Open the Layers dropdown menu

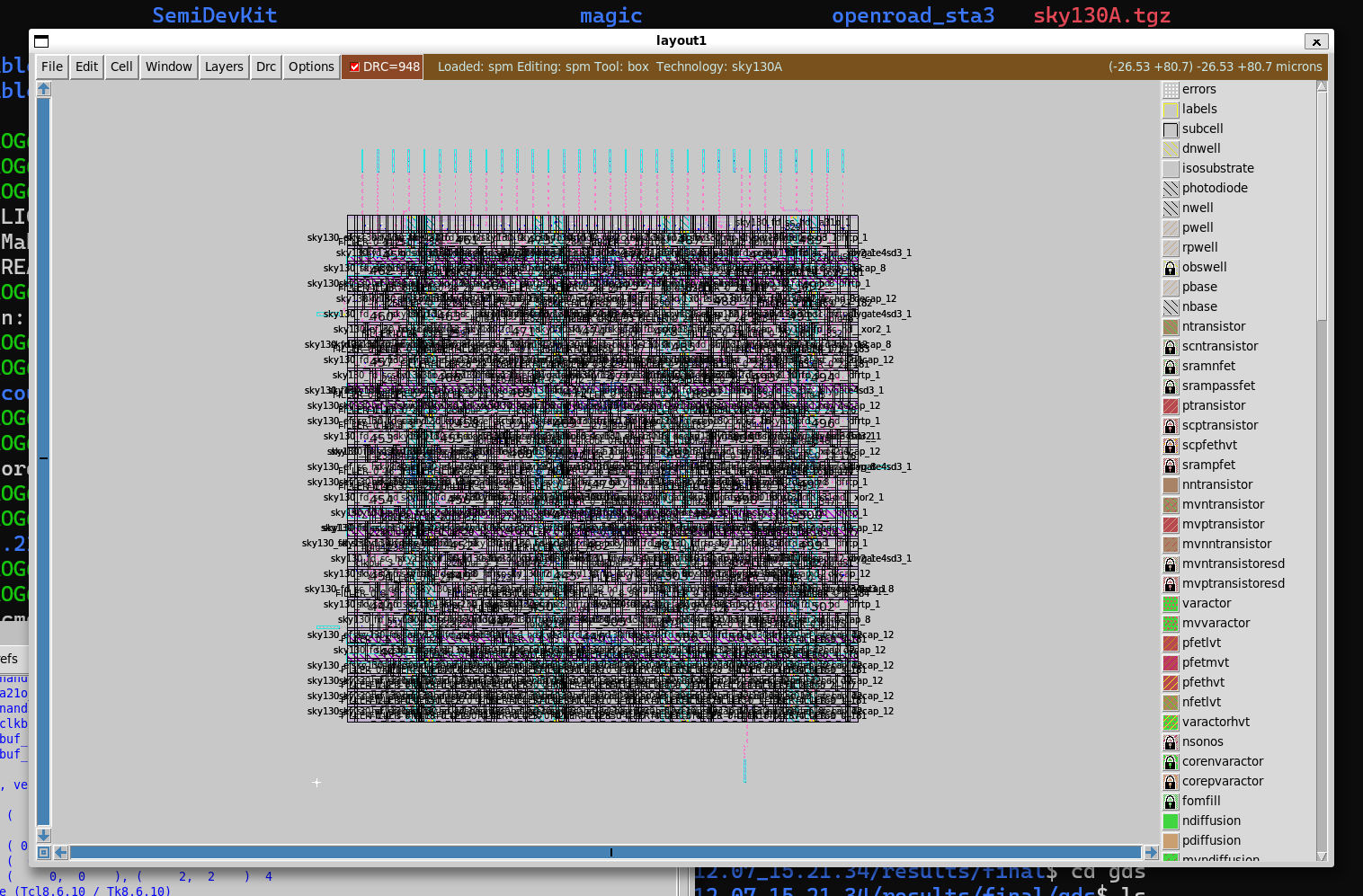coord(224,67)
